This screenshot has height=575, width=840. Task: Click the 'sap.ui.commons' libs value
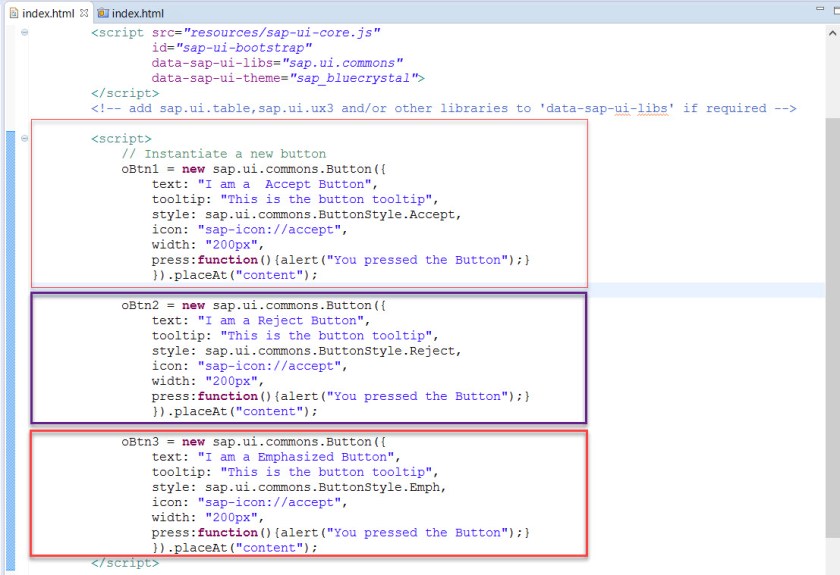click(343, 63)
